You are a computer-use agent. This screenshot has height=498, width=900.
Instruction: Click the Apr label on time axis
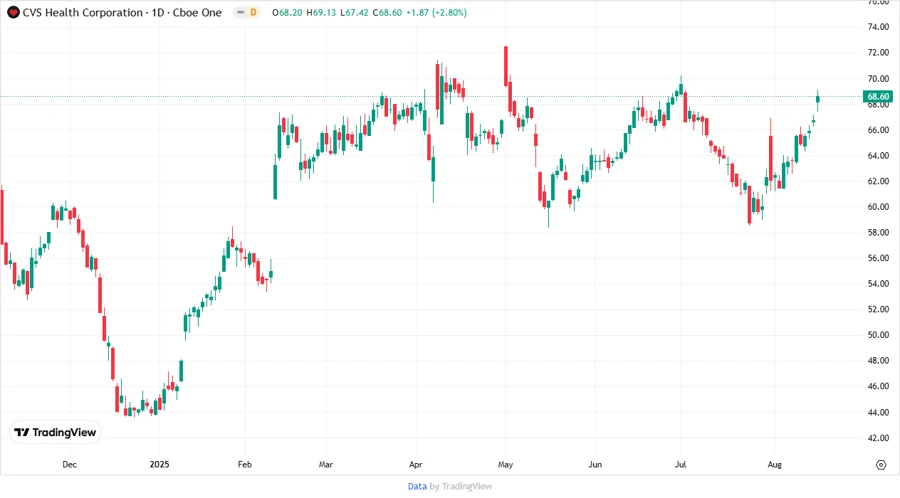(415, 464)
